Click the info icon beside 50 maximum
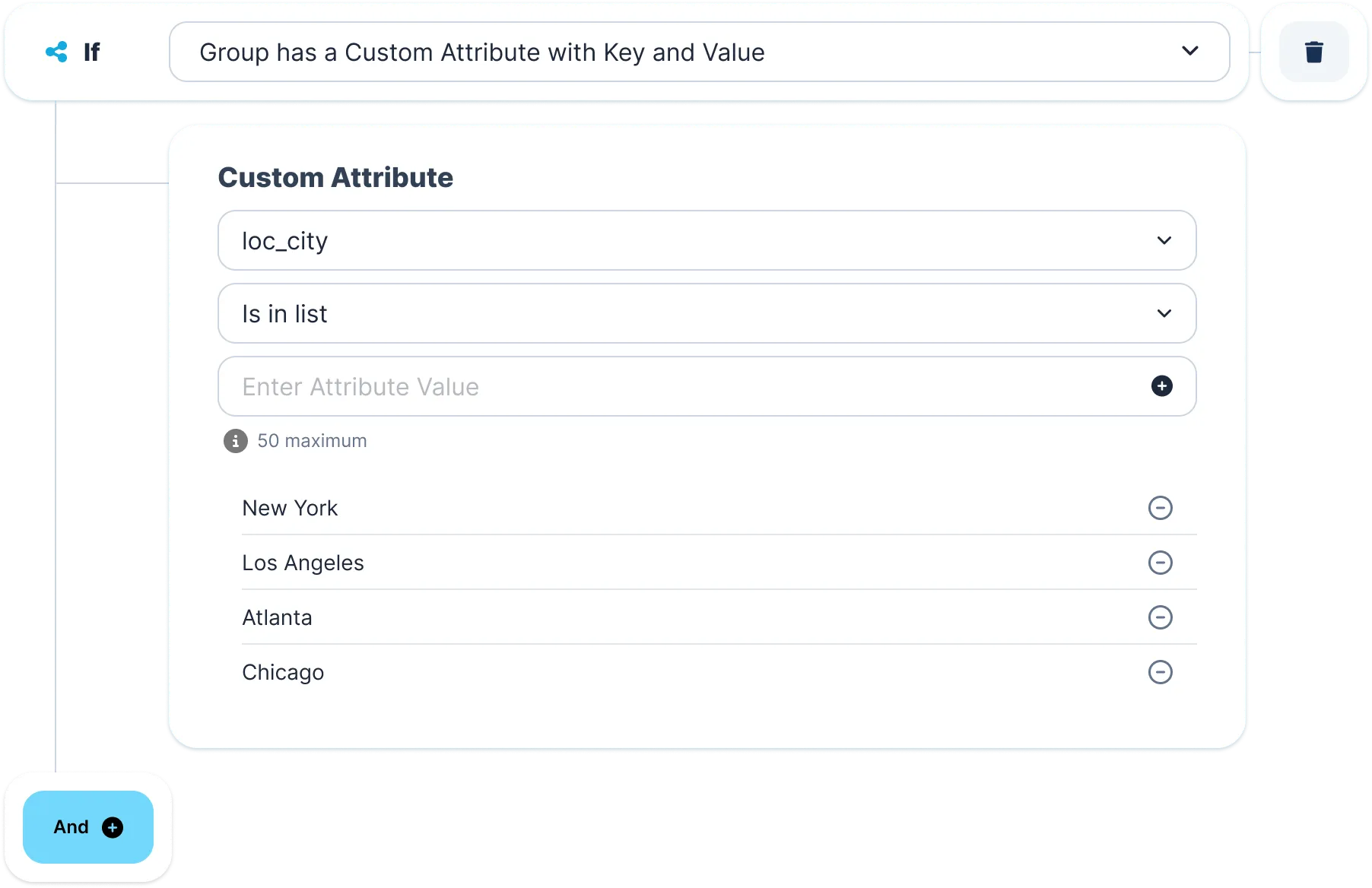This screenshot has height=888, width=1372. 236,441
